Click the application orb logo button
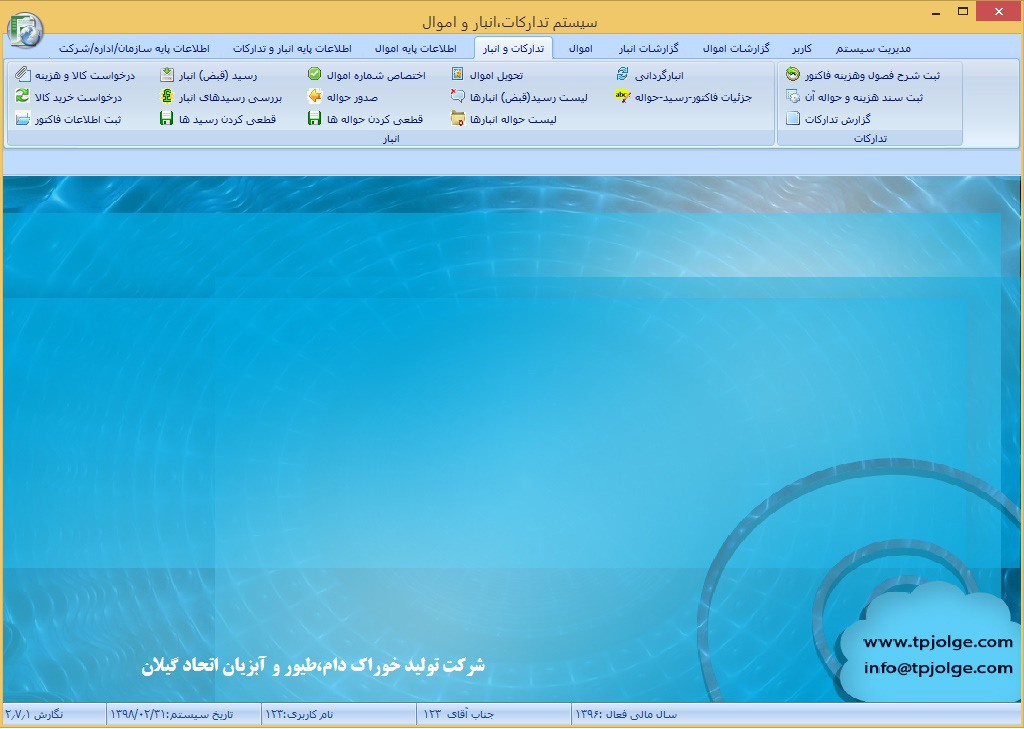Viewport: 1024px width, 729px height. point(25,29)
